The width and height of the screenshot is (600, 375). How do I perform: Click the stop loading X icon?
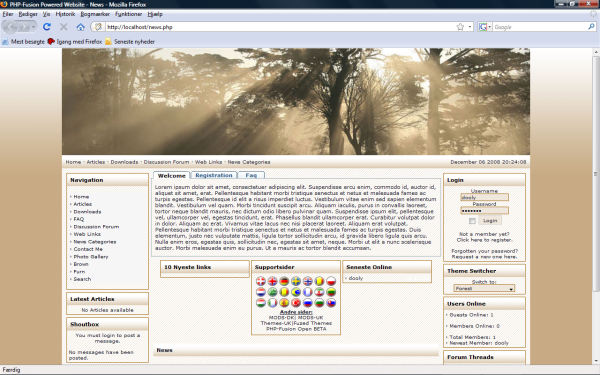(64, 27)
